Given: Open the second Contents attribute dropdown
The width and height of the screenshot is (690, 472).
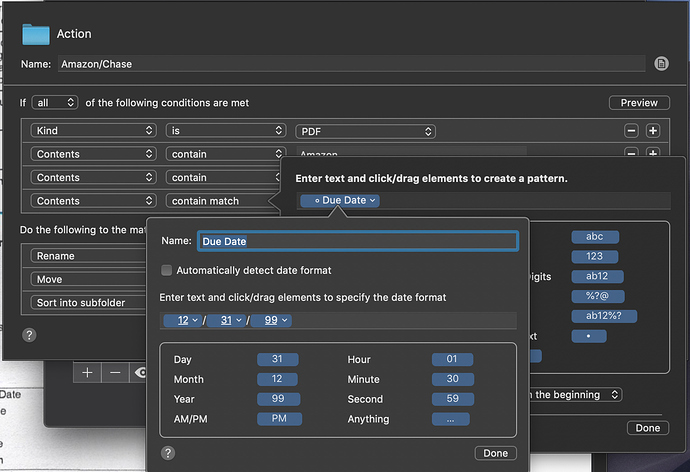Looking at the screenshot, I should [93, 177].
